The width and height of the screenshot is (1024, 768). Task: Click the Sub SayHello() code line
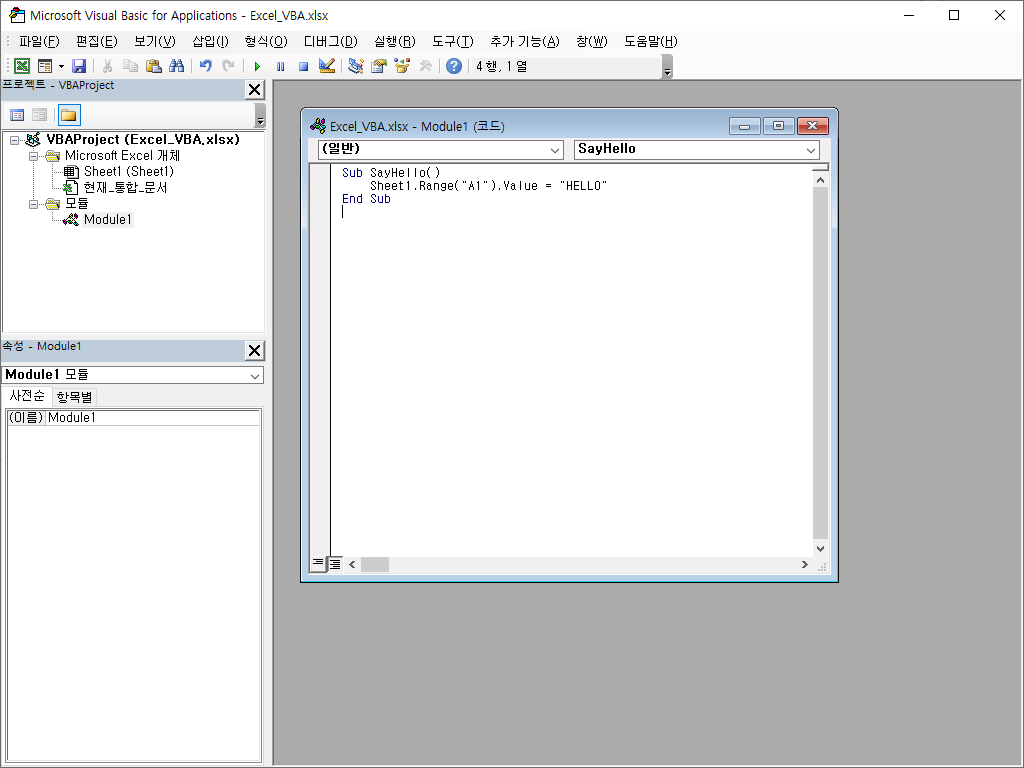click(x=391, y=173)
